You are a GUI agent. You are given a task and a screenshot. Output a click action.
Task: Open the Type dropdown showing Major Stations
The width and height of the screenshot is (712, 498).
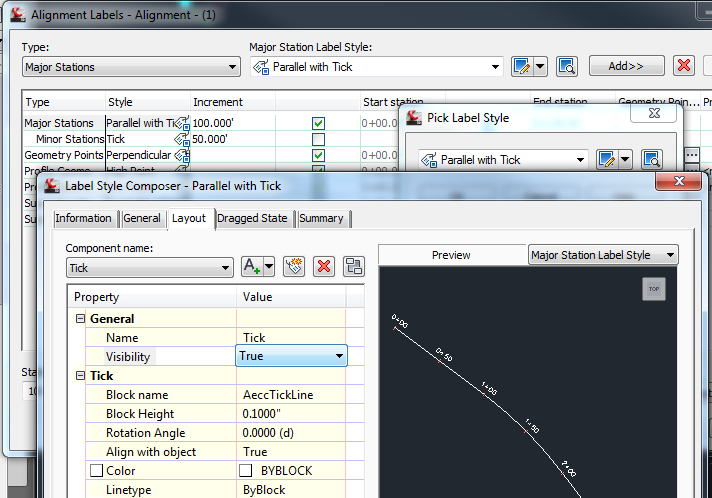(131, 67)
